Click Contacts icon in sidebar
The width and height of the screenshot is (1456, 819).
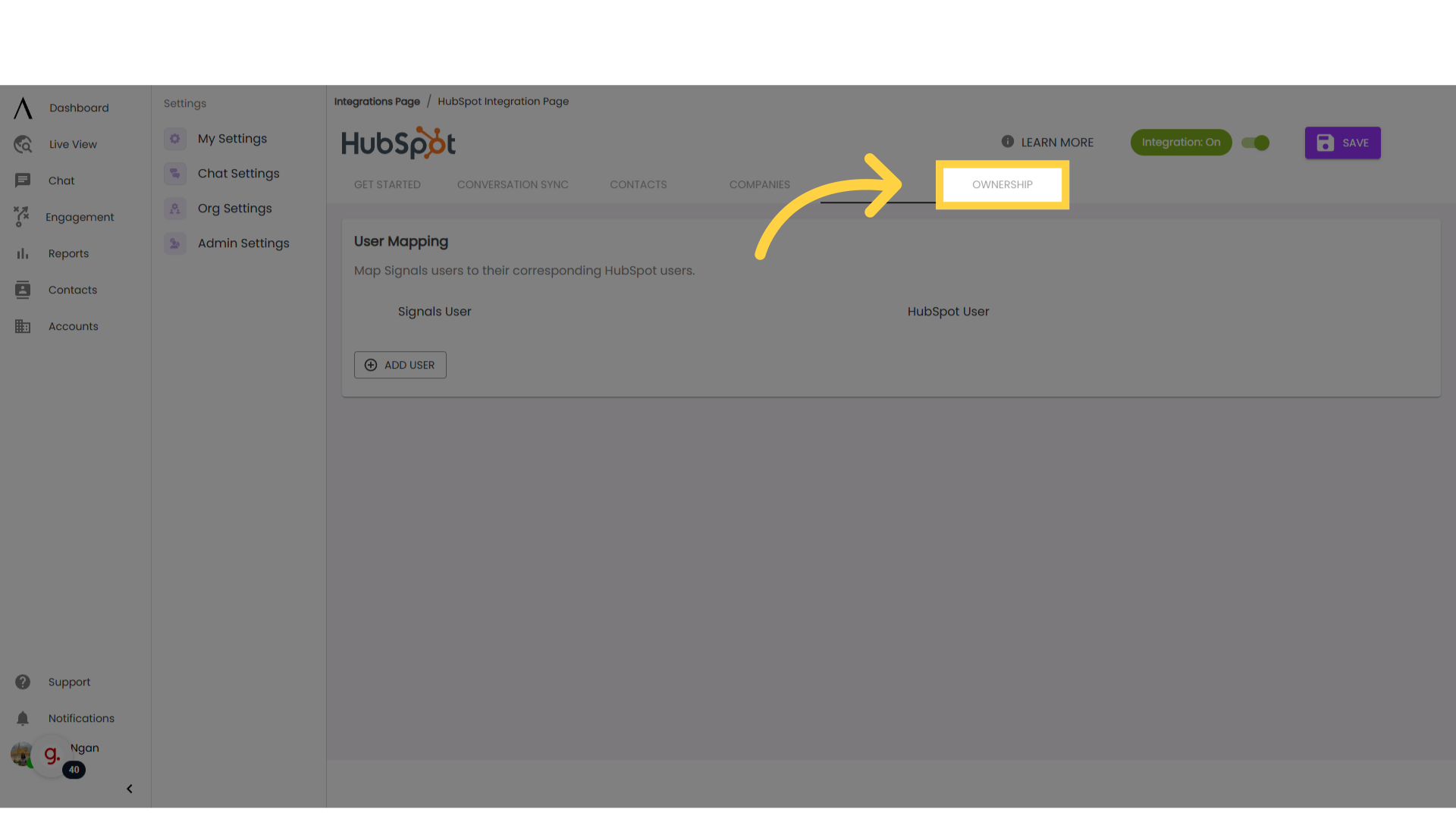22,289
